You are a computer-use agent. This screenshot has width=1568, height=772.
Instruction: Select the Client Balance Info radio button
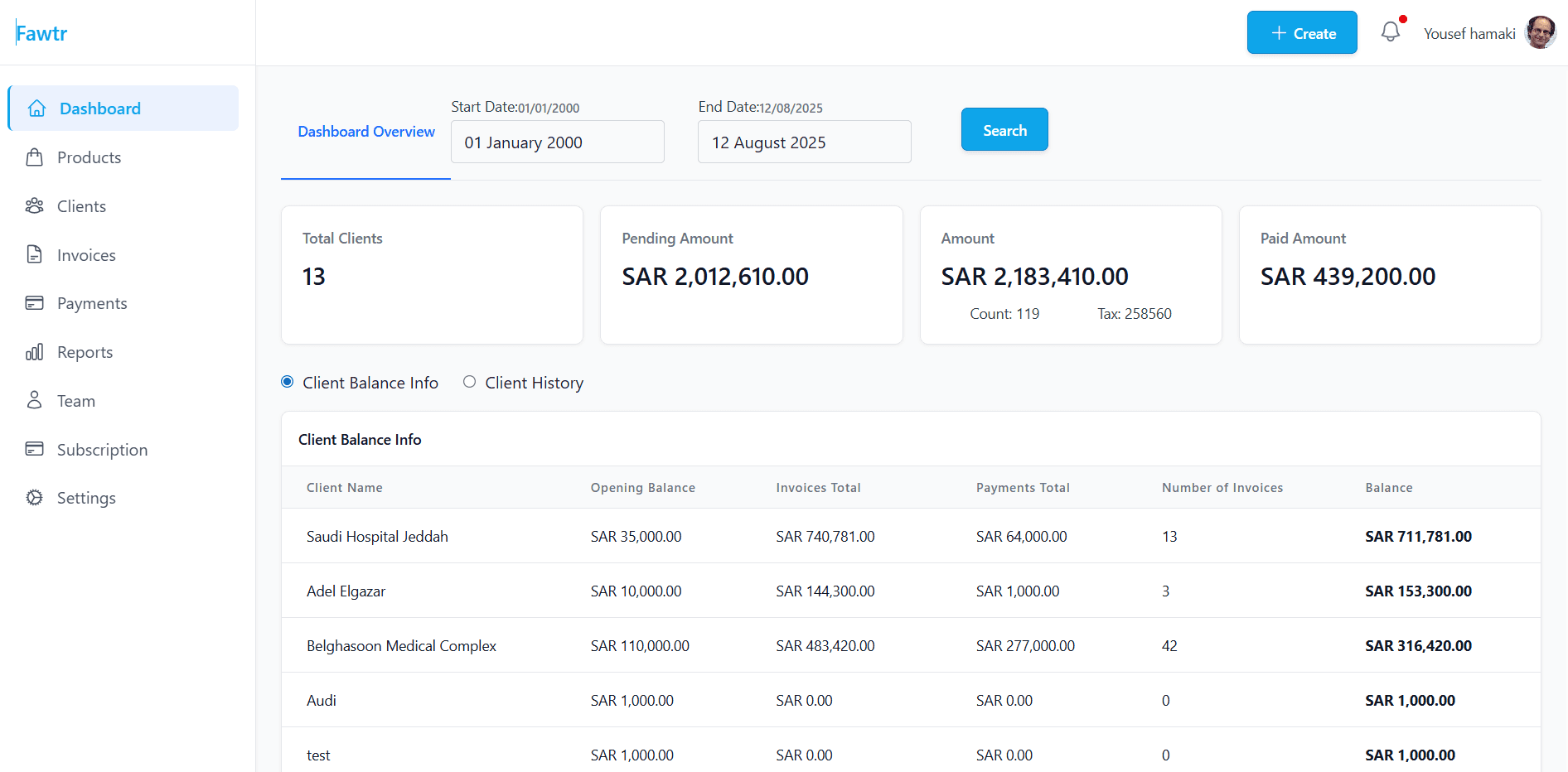click(x=287, y=382)
